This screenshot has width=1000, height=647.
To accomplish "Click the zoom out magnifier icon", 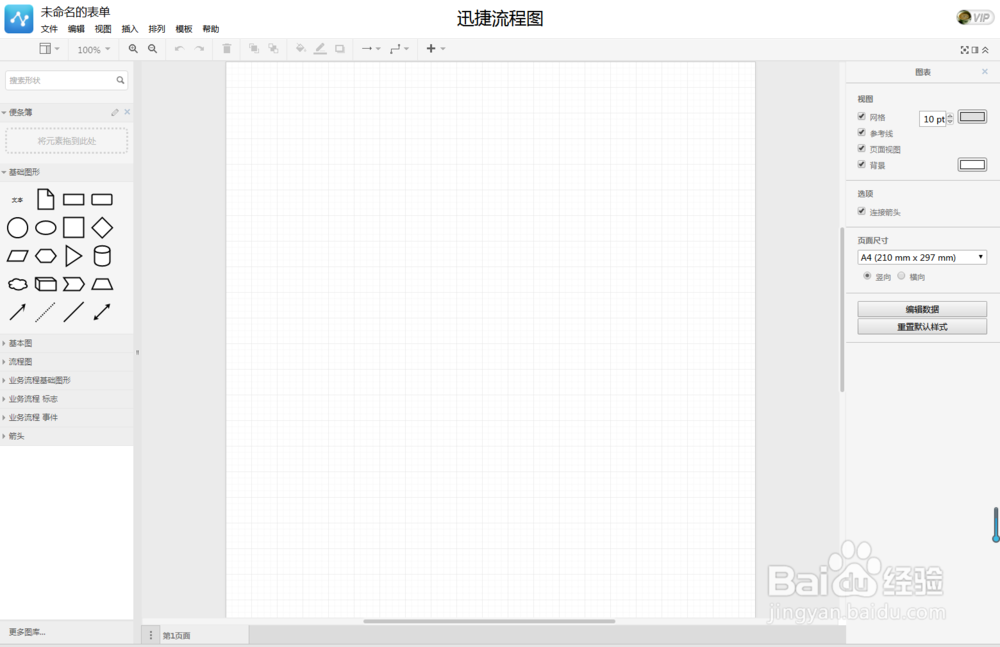I will click(152, 48).
